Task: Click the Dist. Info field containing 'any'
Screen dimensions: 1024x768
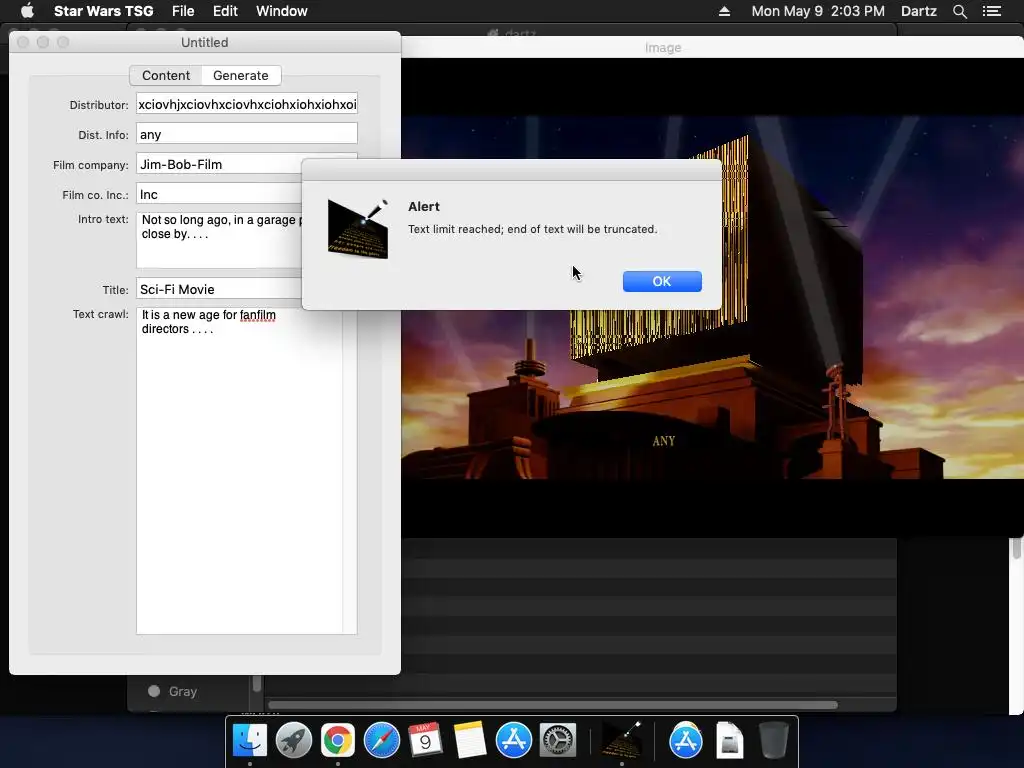Action: point(247,135)
